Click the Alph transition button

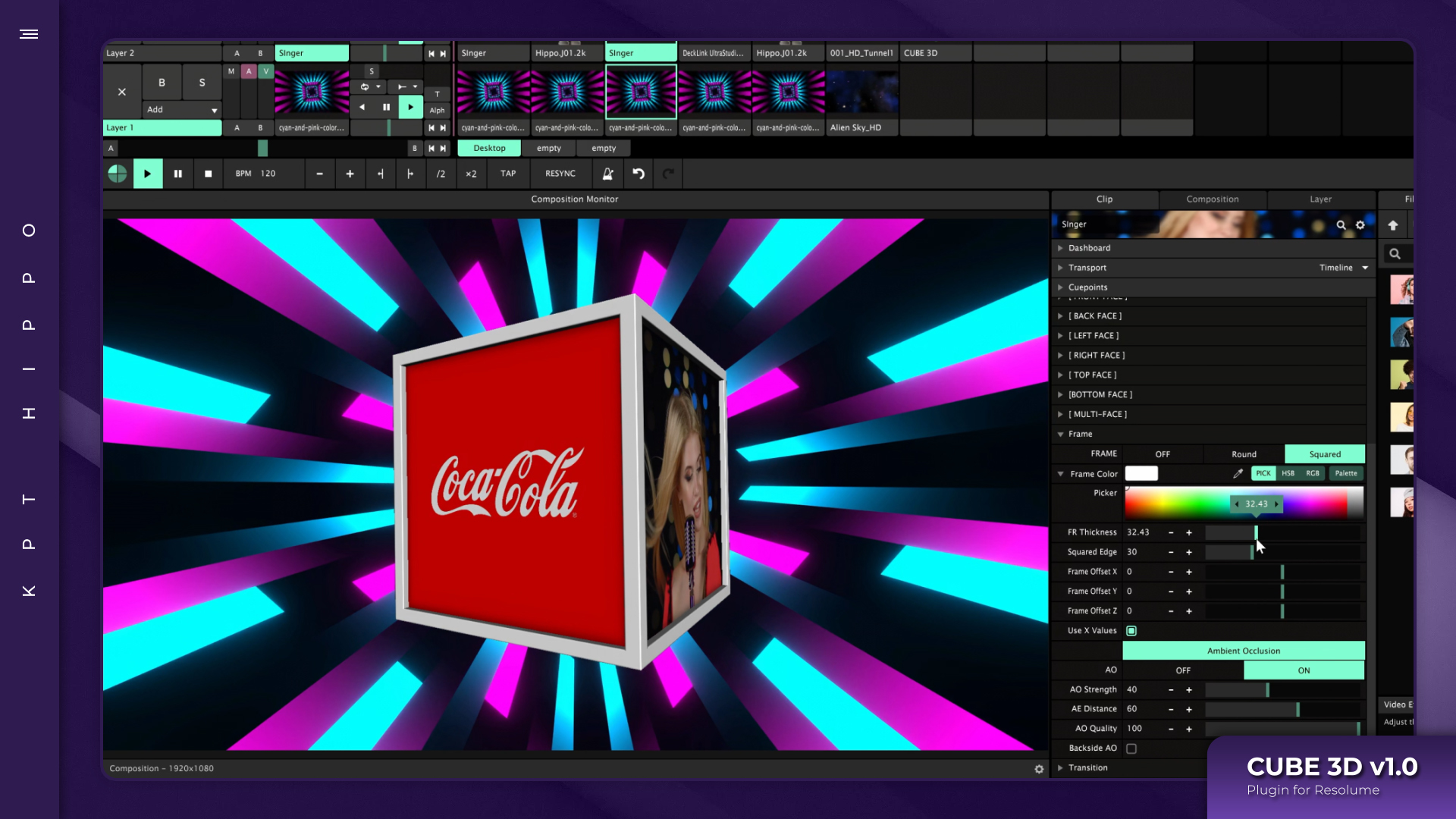tap(438, 111)
